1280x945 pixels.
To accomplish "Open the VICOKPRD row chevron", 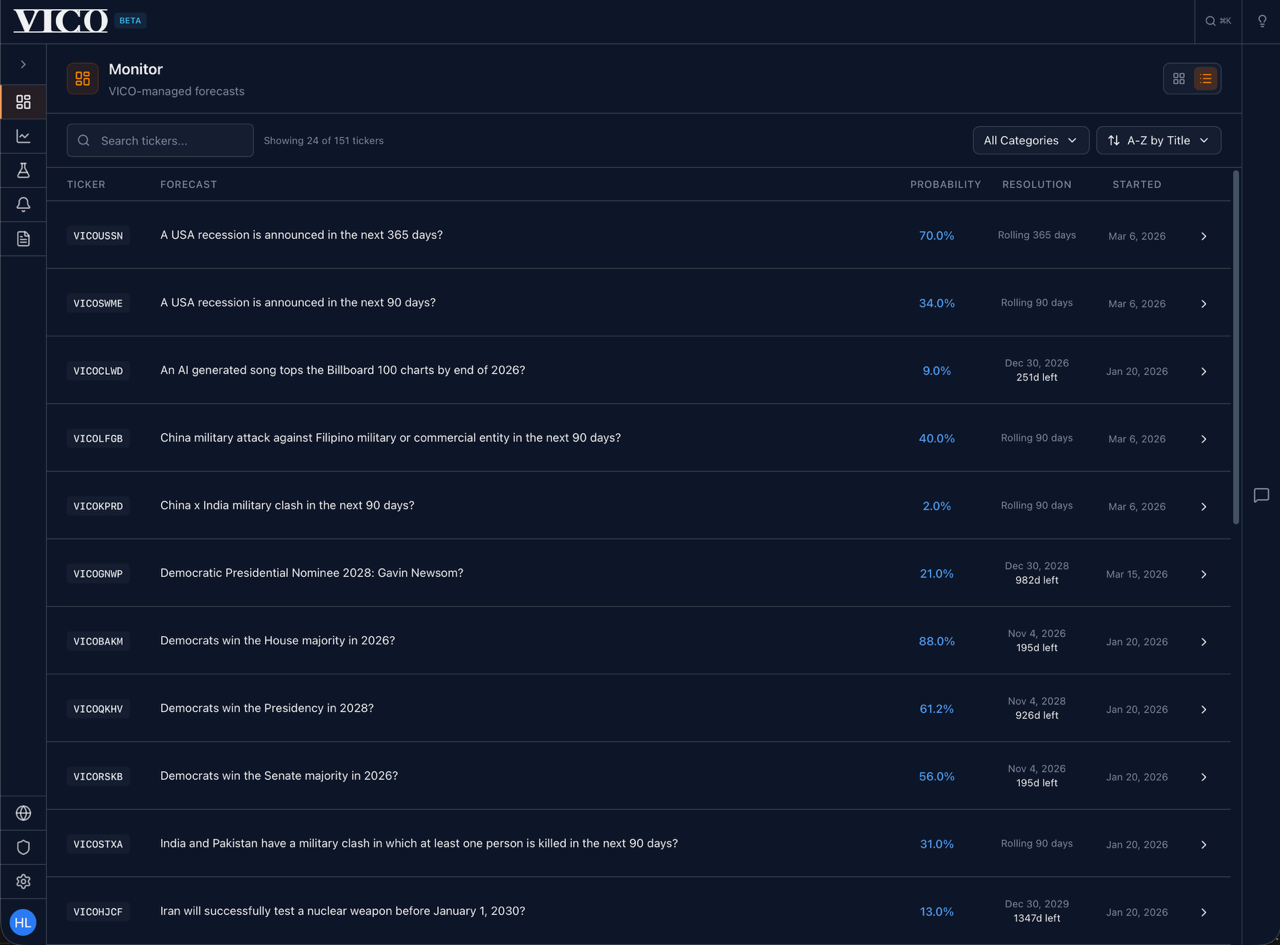I will [x=1203, y=506].
